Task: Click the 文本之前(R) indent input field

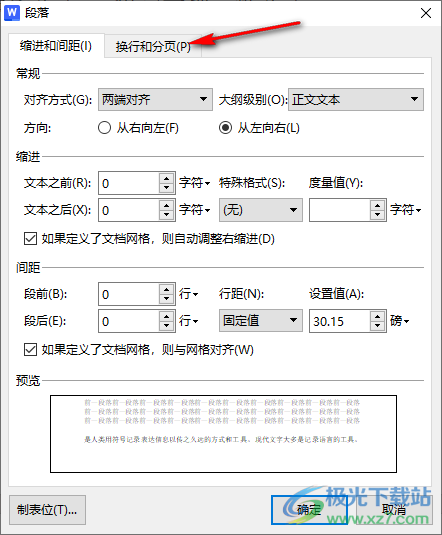Action: [x=129, y=183]
